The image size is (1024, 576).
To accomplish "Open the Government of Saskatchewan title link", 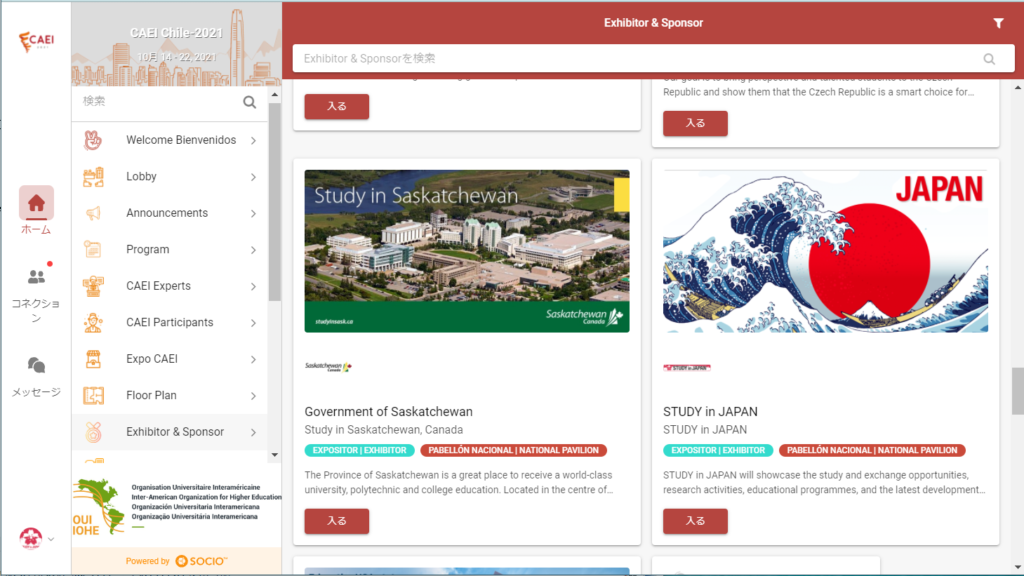I will tap(389, 411).
